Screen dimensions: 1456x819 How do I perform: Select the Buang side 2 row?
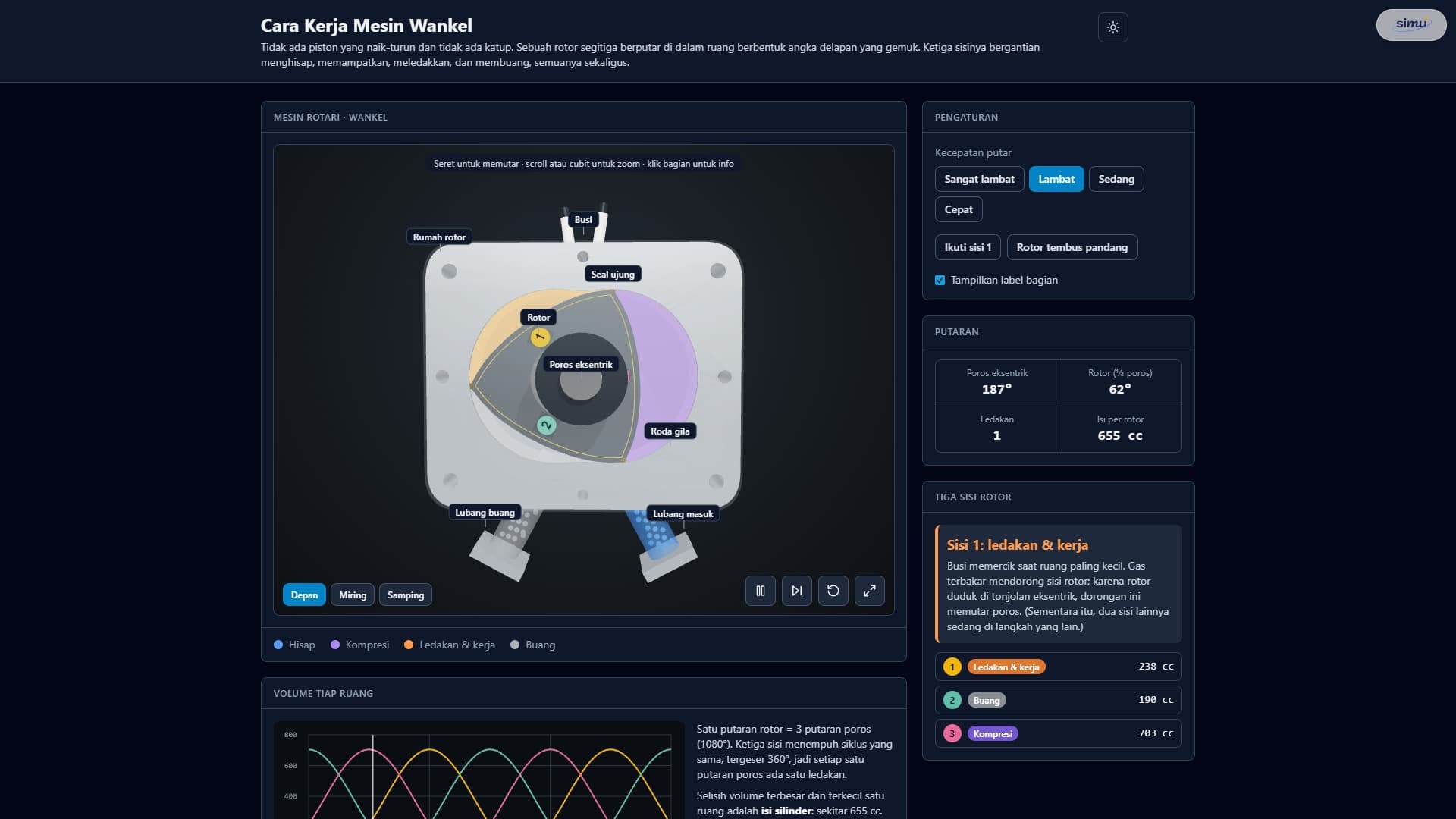click(1058, 700)
